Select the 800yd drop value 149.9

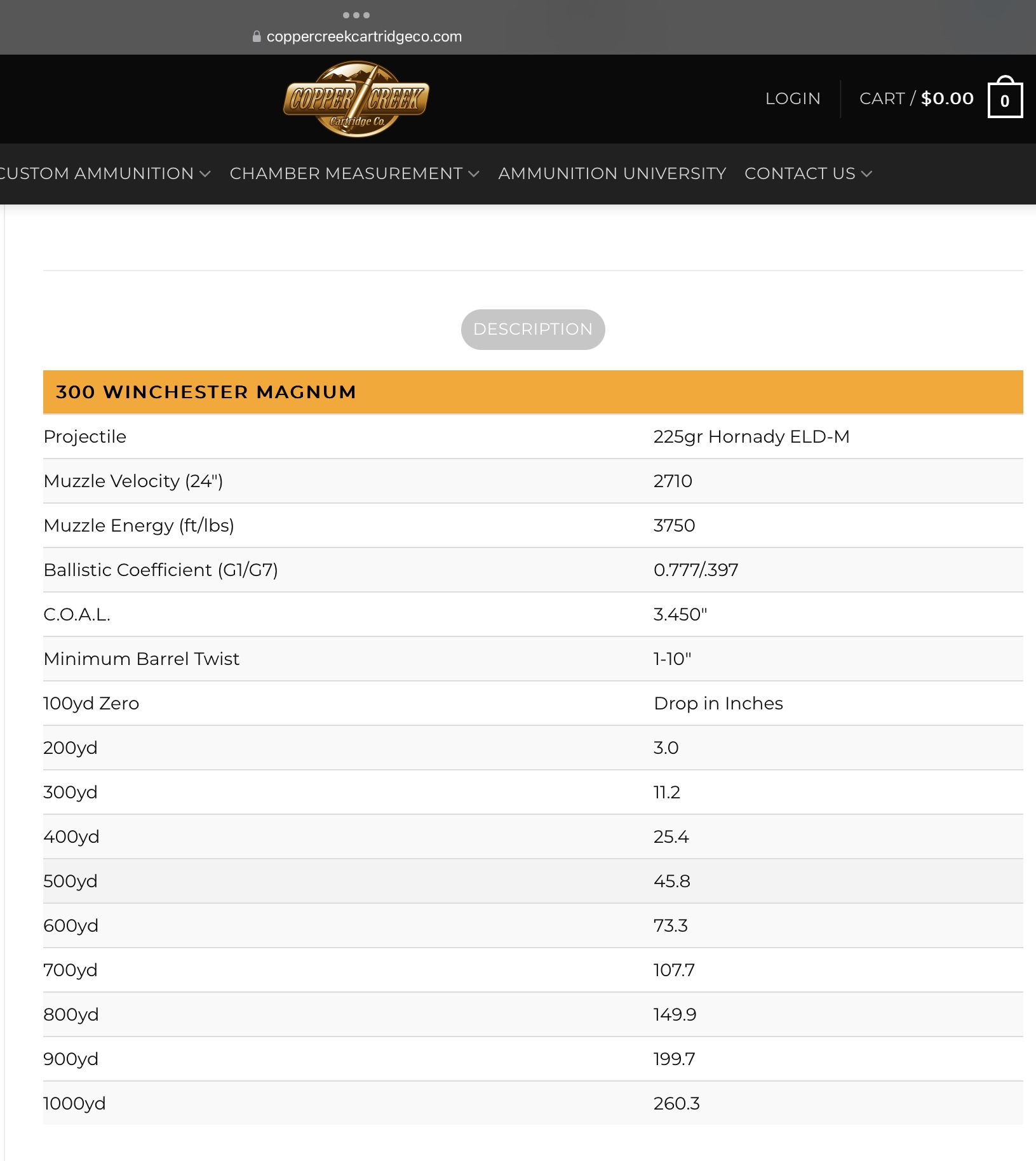(675, 1015)
